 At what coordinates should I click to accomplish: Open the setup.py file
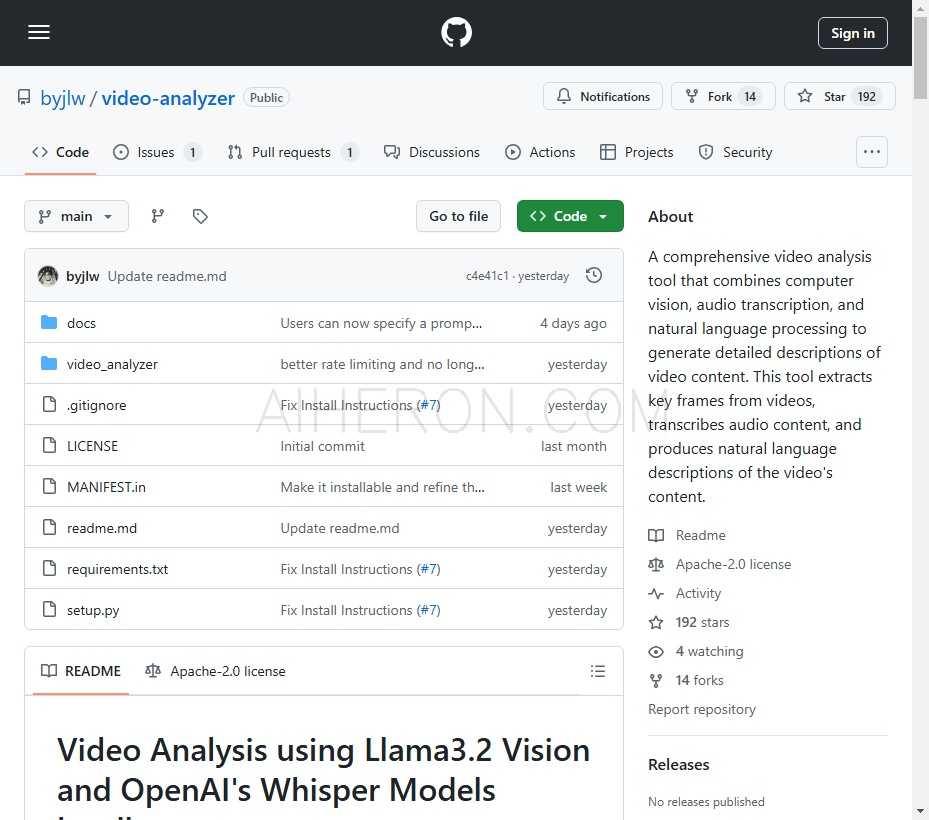coord(93,610)
